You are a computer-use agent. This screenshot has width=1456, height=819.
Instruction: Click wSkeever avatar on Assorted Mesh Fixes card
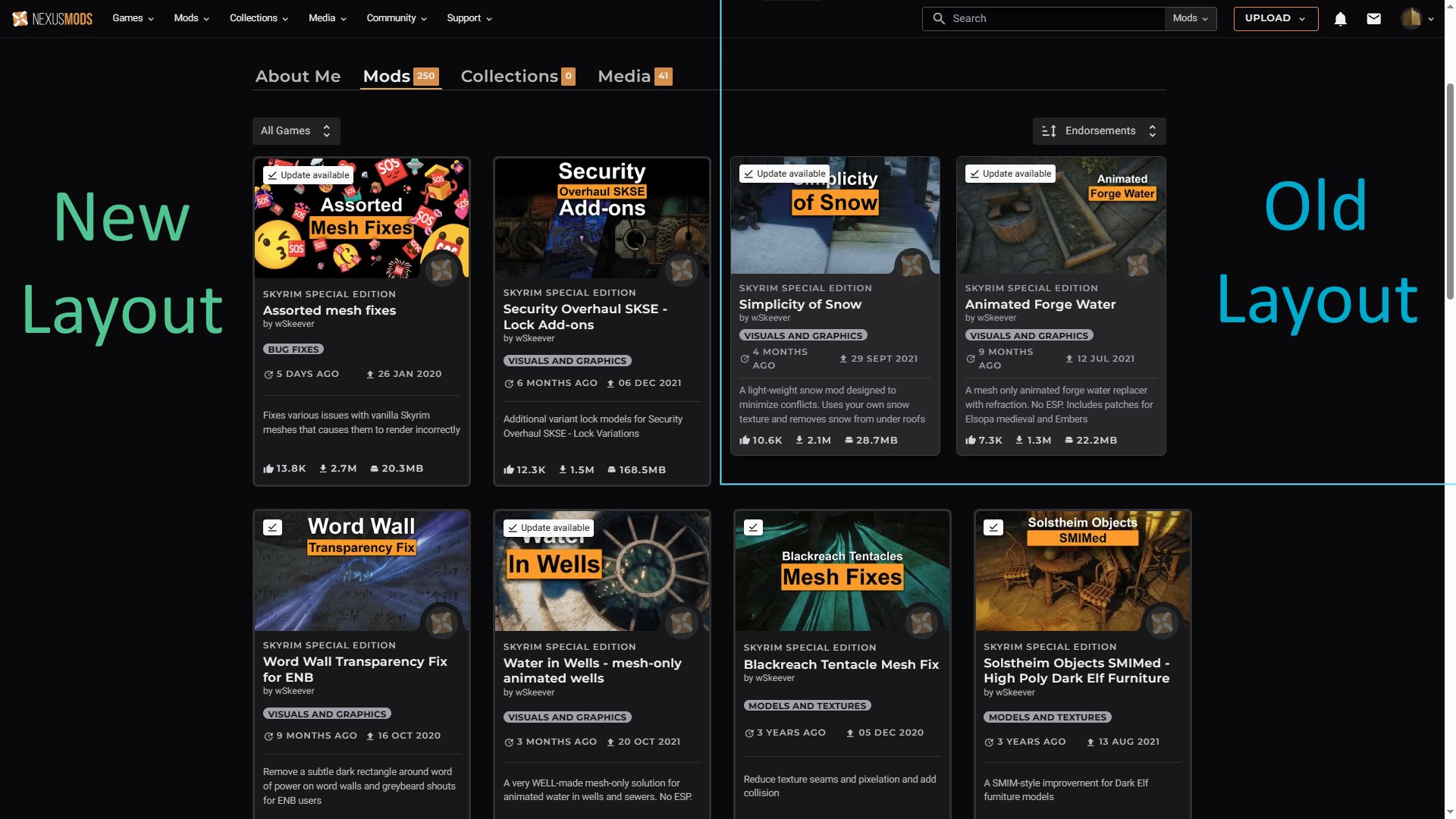(x=441, y=268)
